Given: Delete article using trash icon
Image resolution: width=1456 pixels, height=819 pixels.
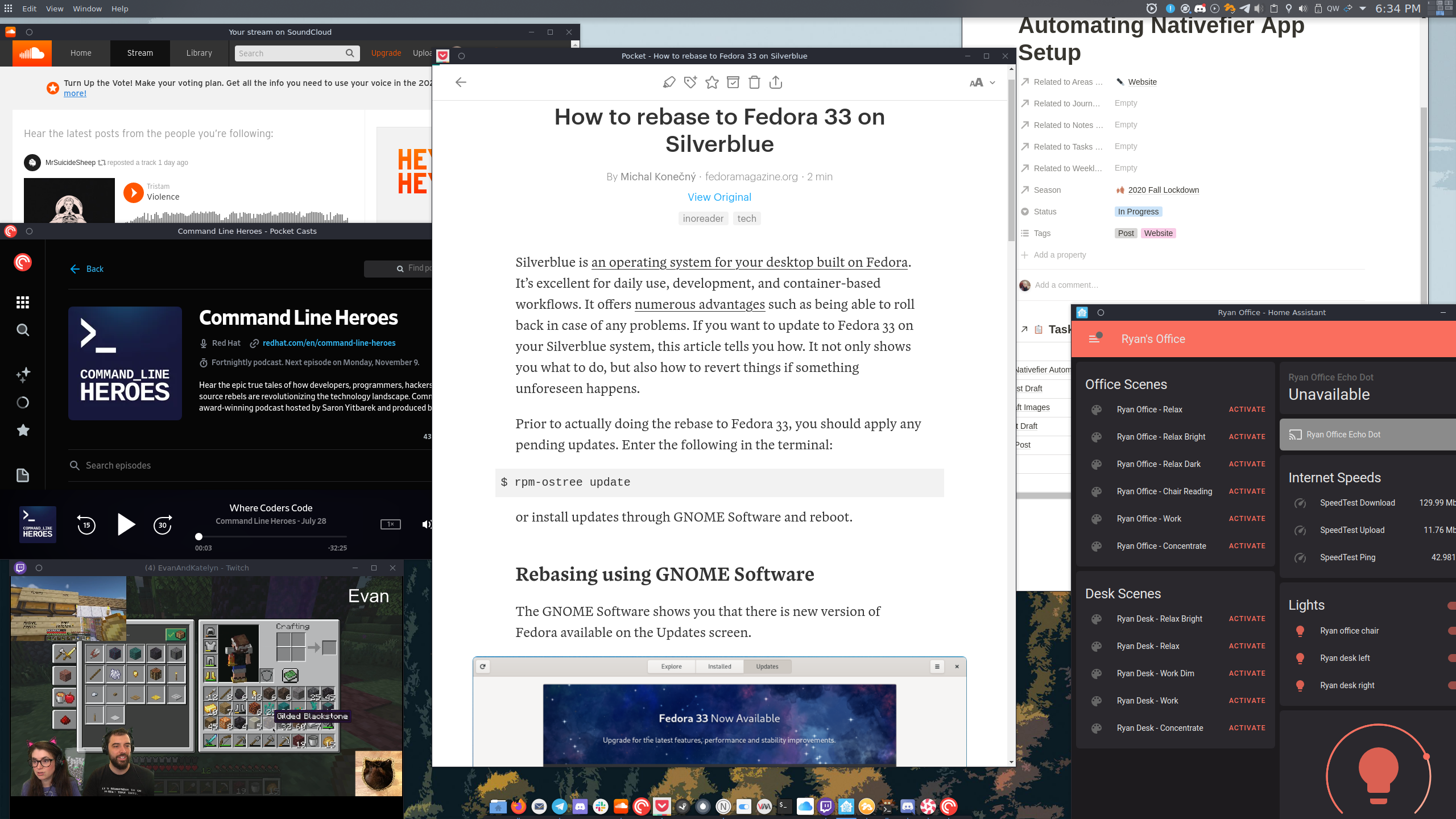Looking at the screenshot, I should pos(754,82).
